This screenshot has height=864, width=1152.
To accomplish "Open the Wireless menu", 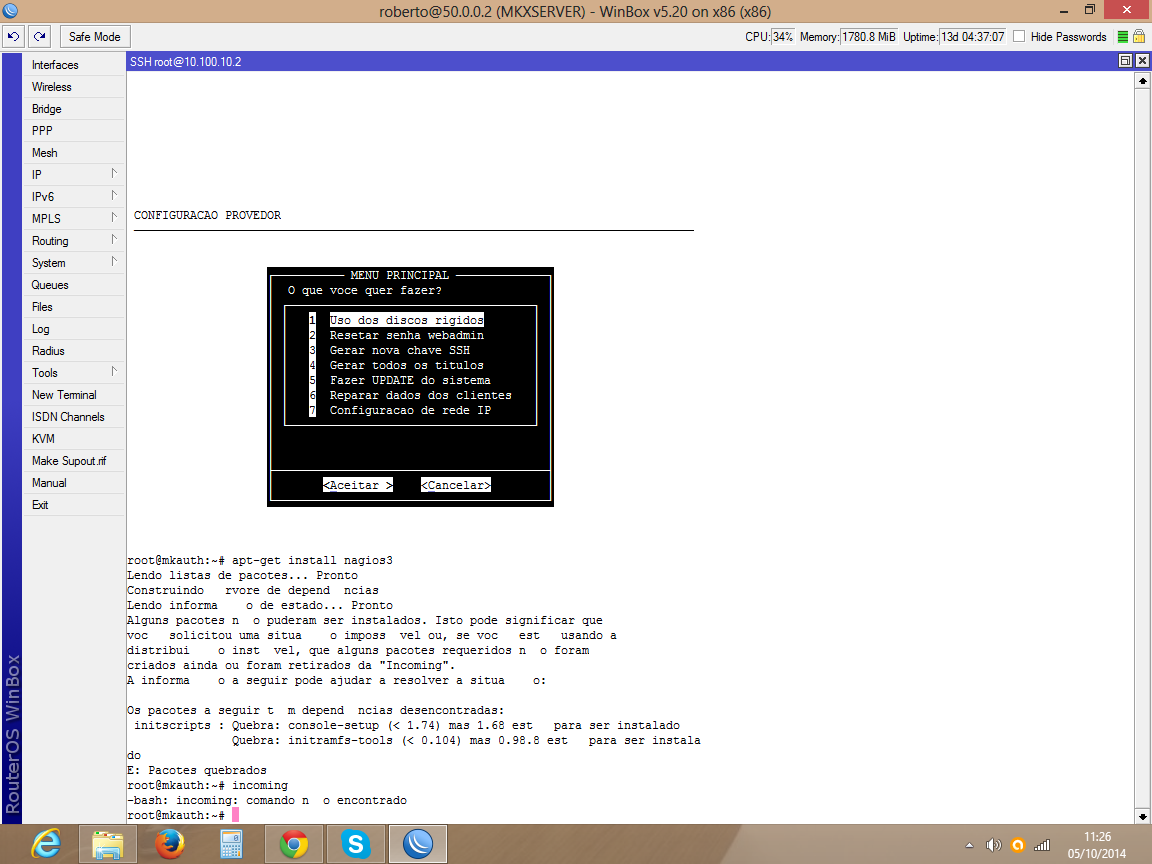I will click(x=73, y=87).
